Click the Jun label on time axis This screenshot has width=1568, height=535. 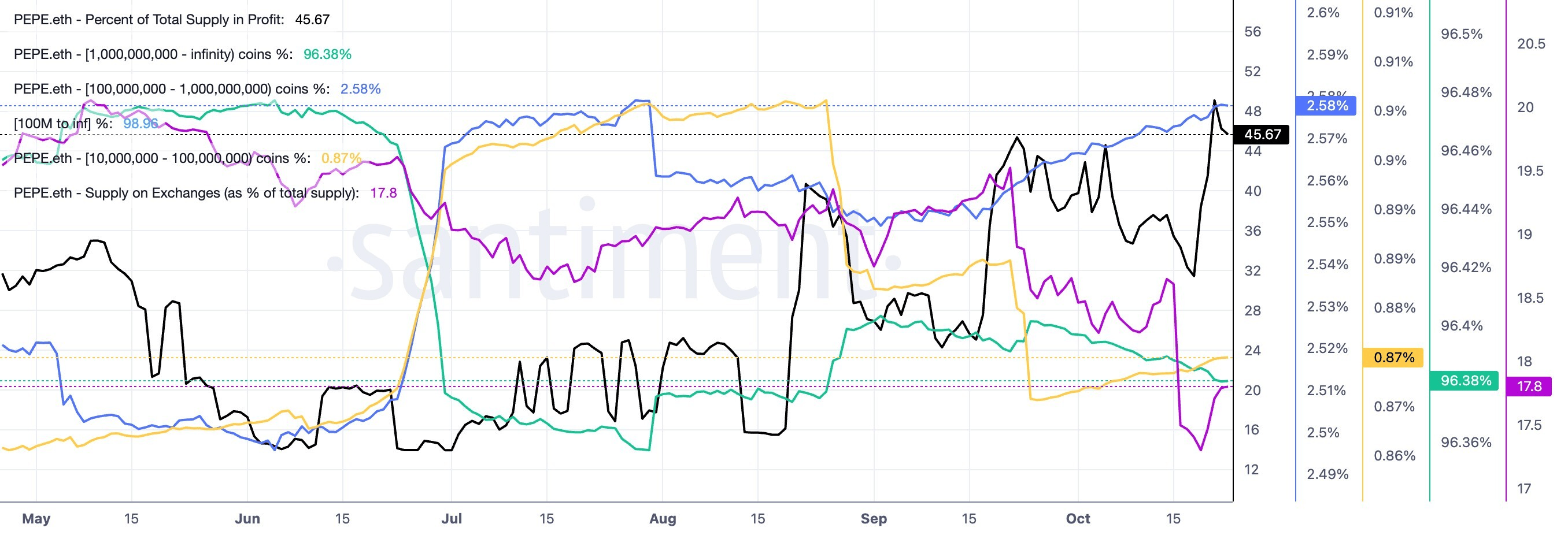(x=247, y=519)
